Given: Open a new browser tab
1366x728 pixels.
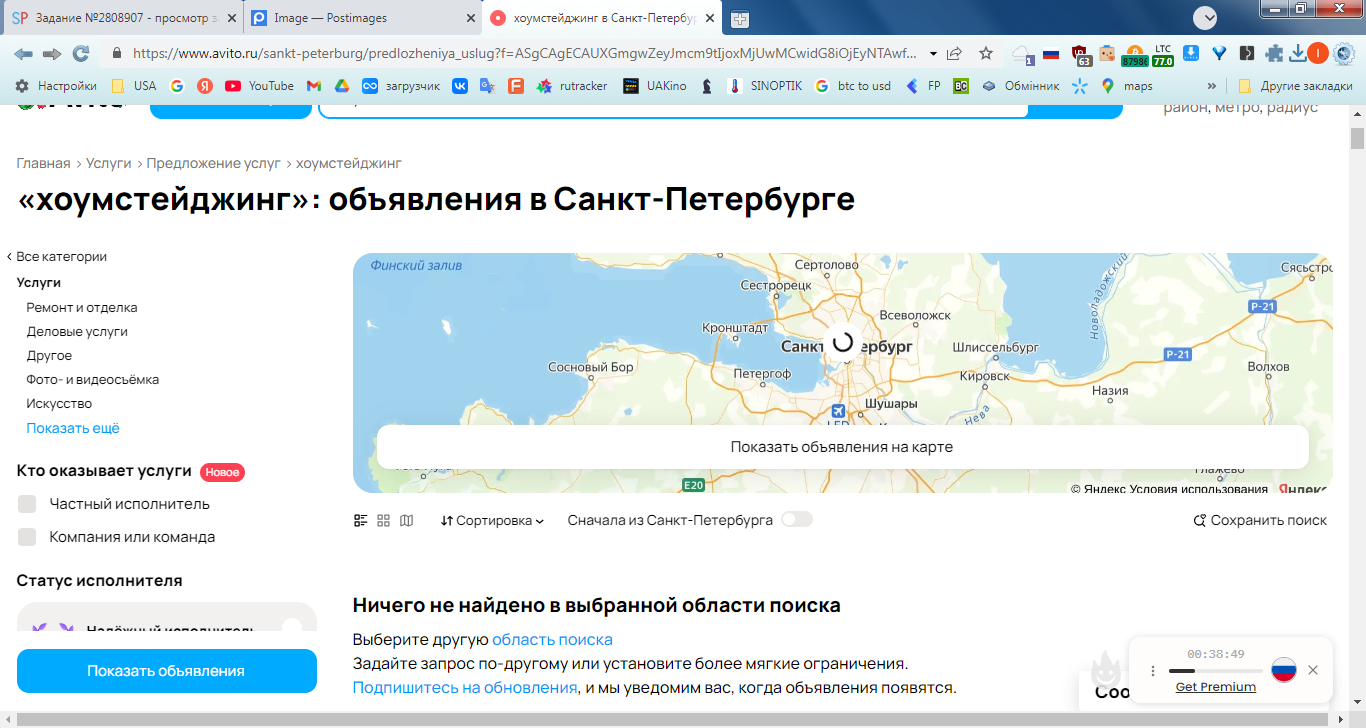Looking at the screenshot, I should [x=740, y=18].
